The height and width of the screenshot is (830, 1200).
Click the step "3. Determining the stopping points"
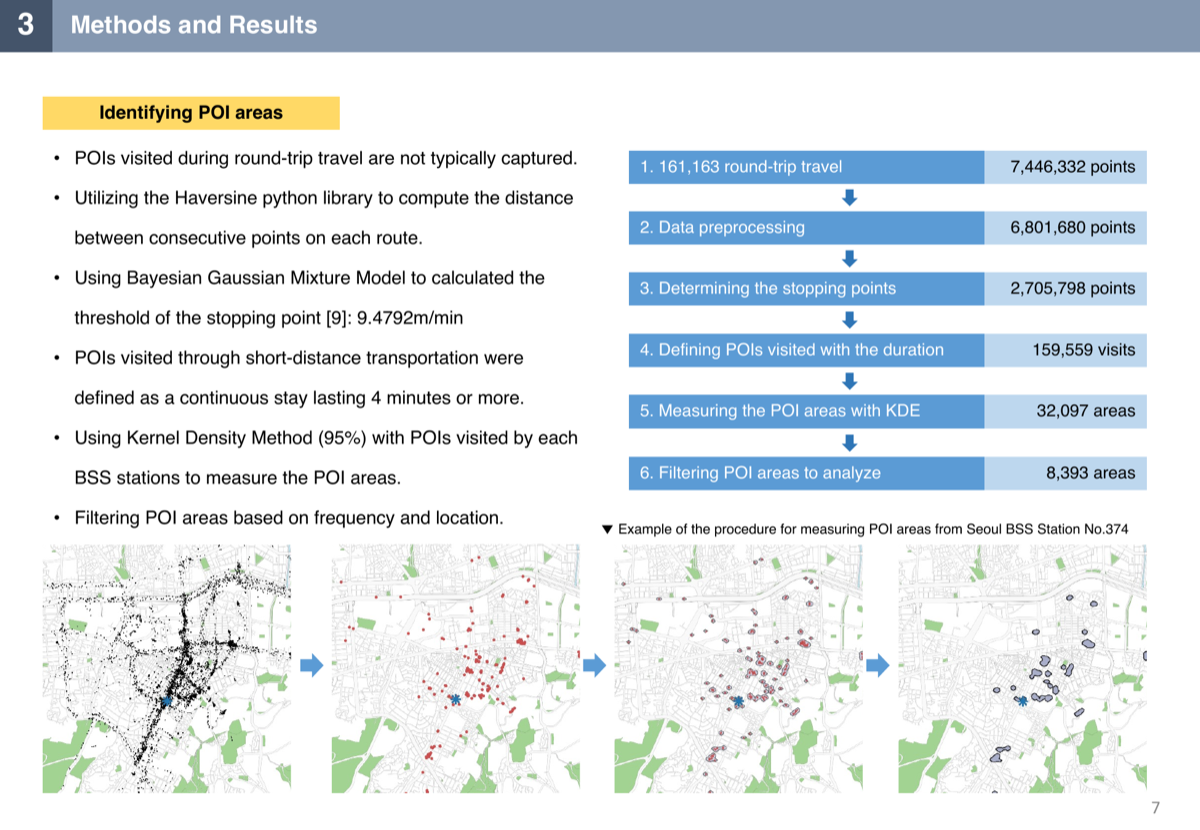[807, 289]
